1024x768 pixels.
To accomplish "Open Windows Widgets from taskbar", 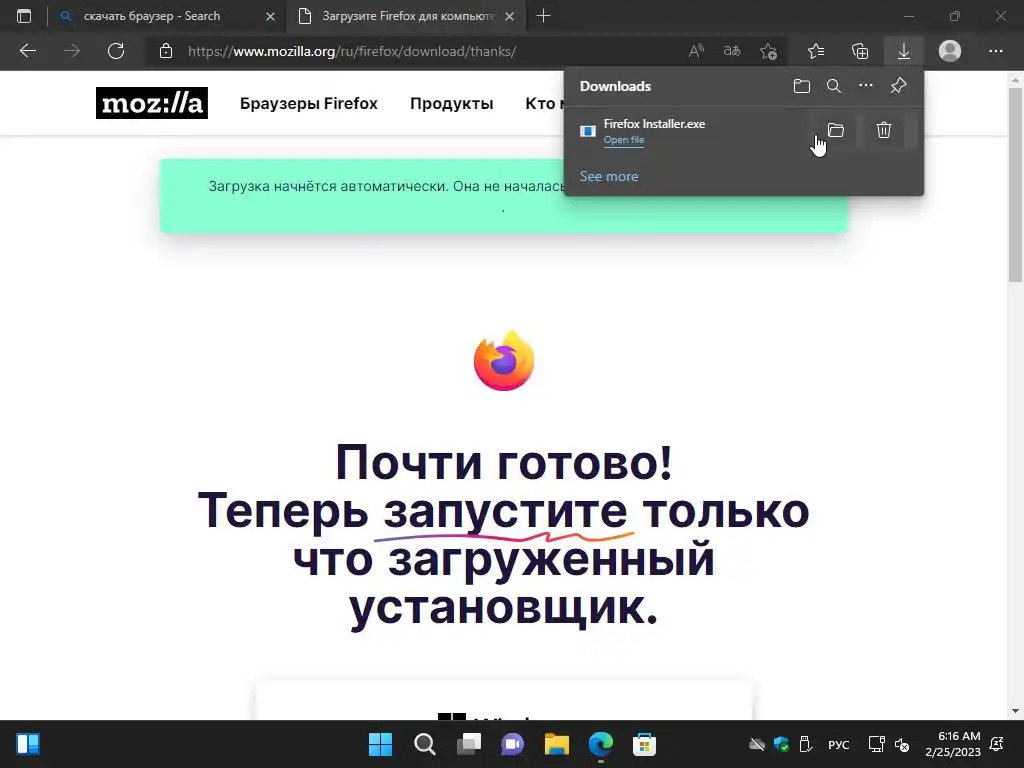I will 28,744.
